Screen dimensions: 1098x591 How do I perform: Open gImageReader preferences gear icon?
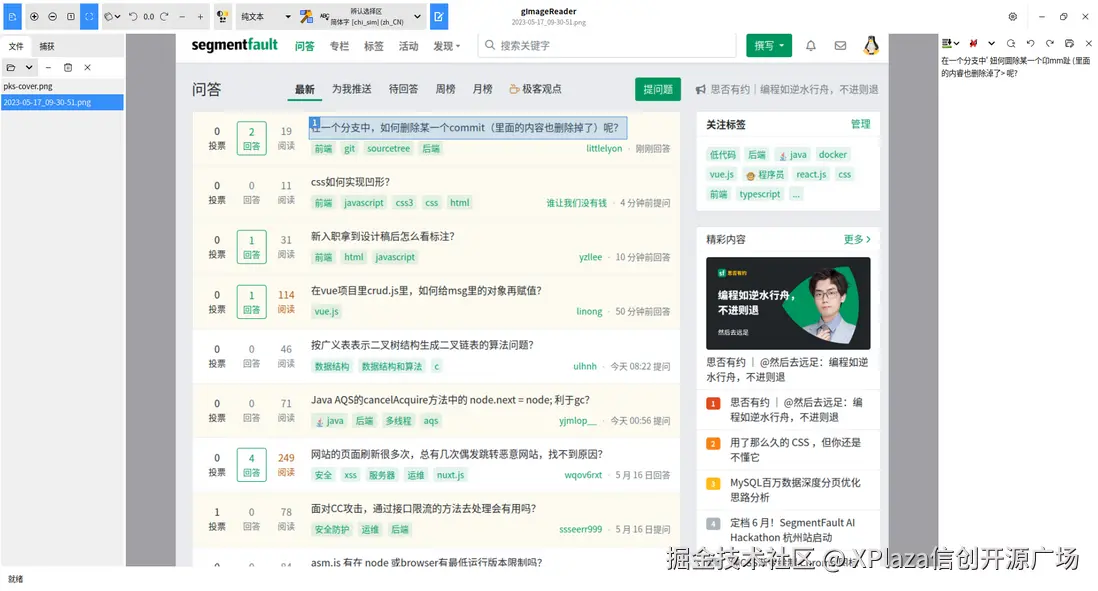click(1013, 16)
